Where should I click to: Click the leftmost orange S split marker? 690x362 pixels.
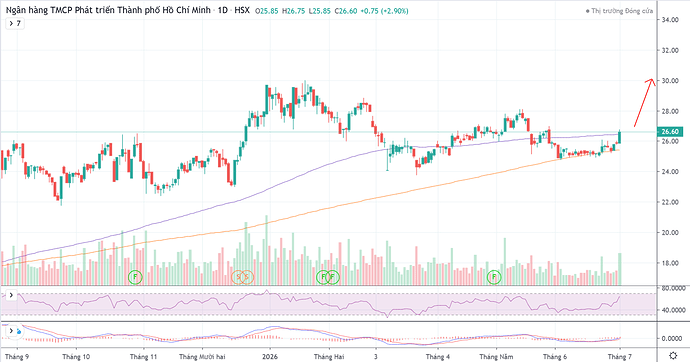pos(238,277)
